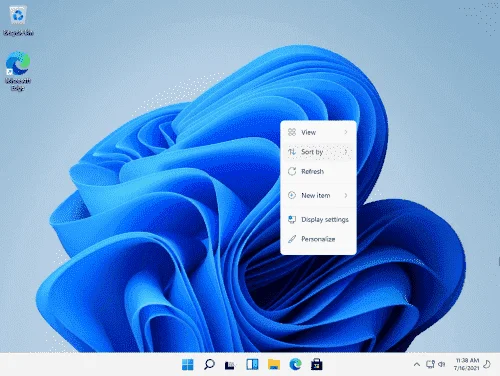Click the volume speaker icon
Screen dimensions: 500x376
(x=442, y=364)
